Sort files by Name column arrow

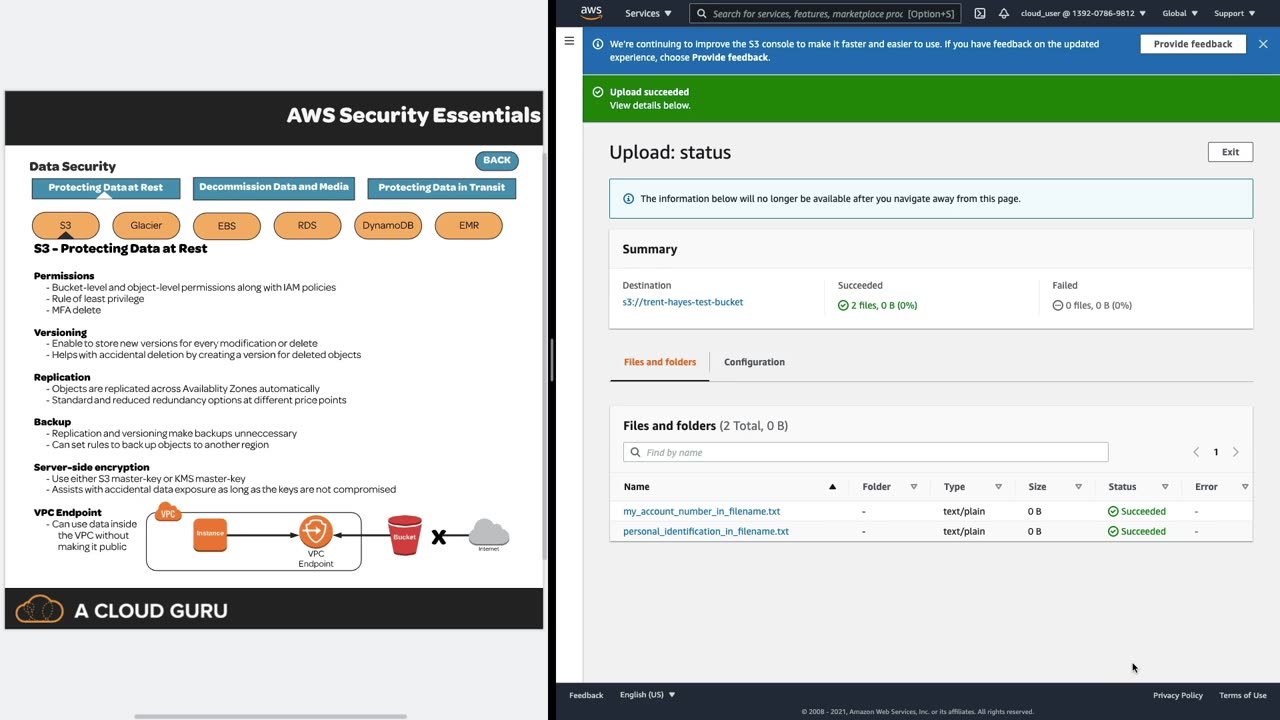pos(832,487)
